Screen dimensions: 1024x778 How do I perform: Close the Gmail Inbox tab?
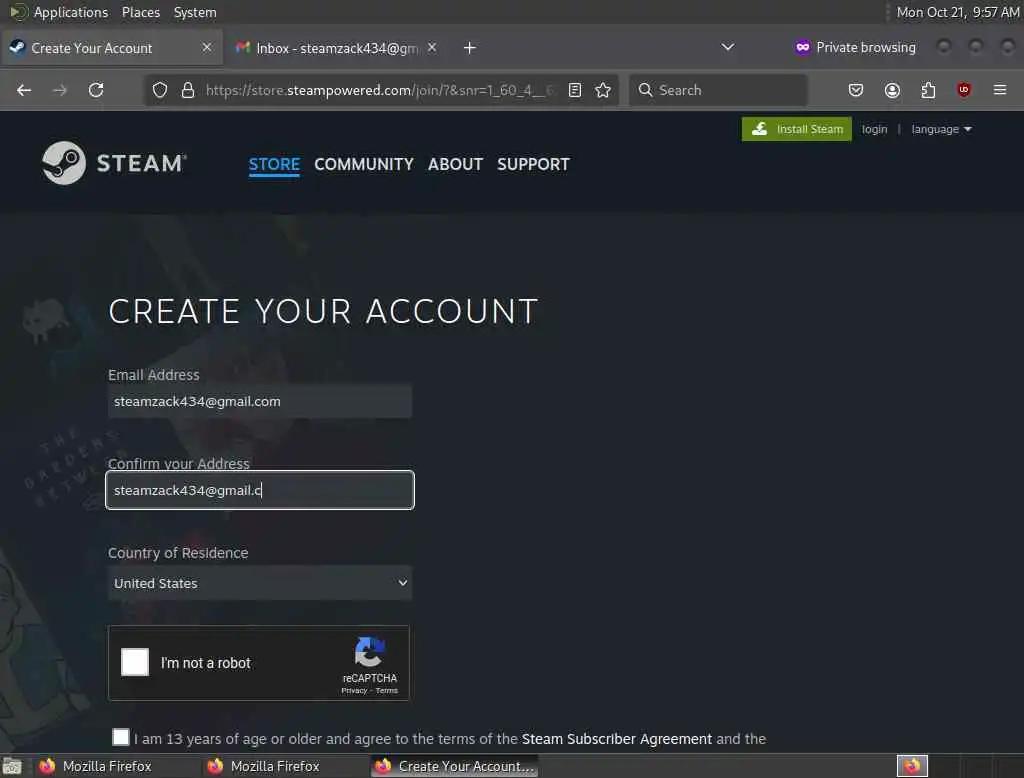coord(432,48)
